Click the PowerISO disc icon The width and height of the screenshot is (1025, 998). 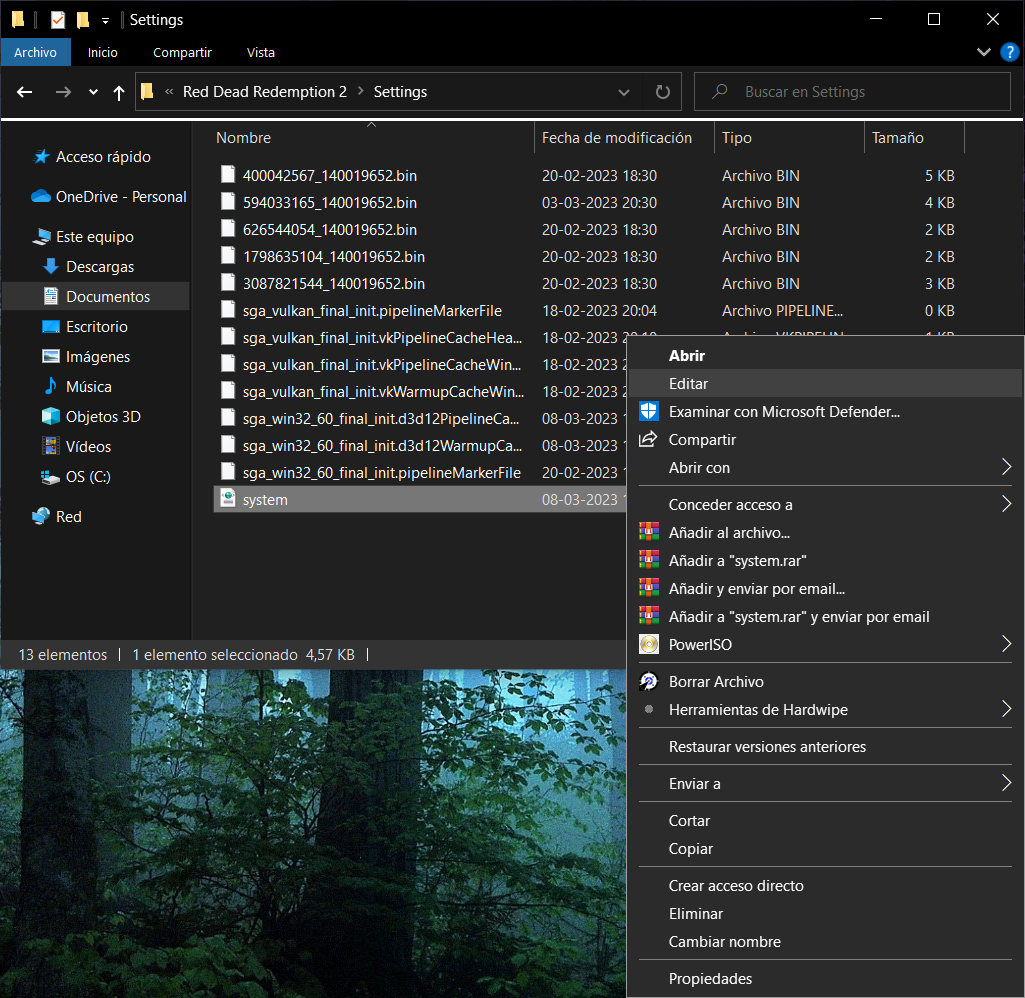[x=649, y=645]
